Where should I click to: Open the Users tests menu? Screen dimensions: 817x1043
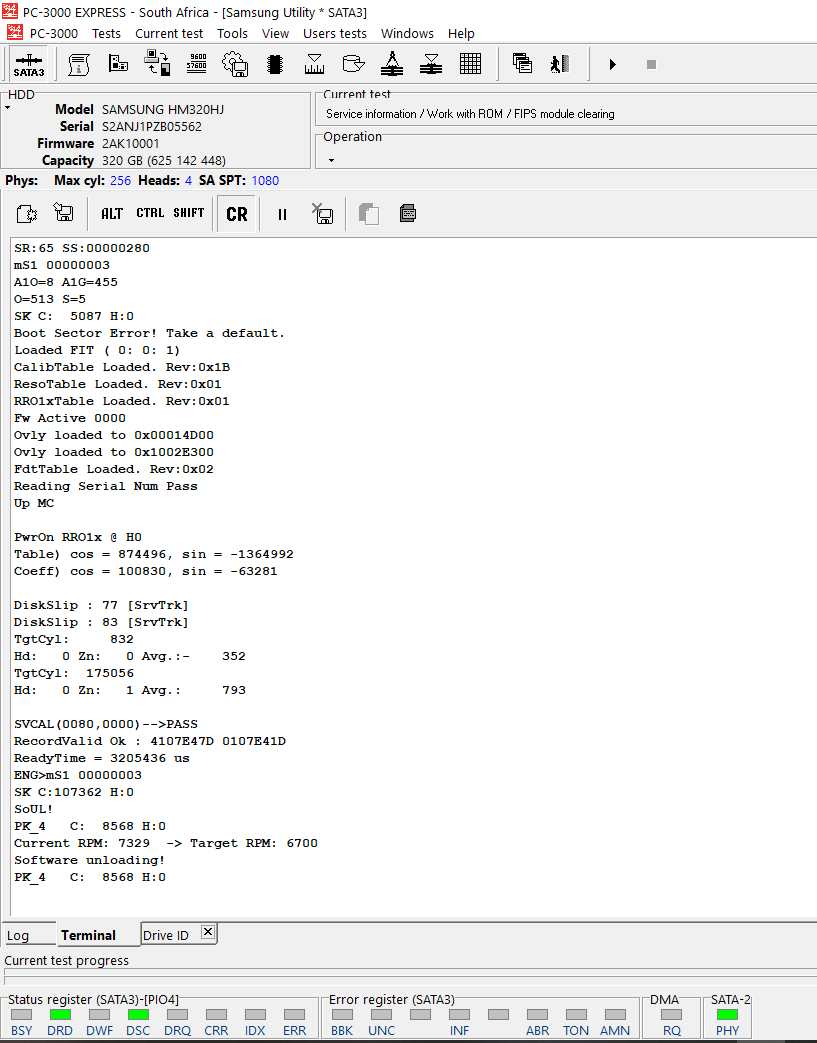335,33
